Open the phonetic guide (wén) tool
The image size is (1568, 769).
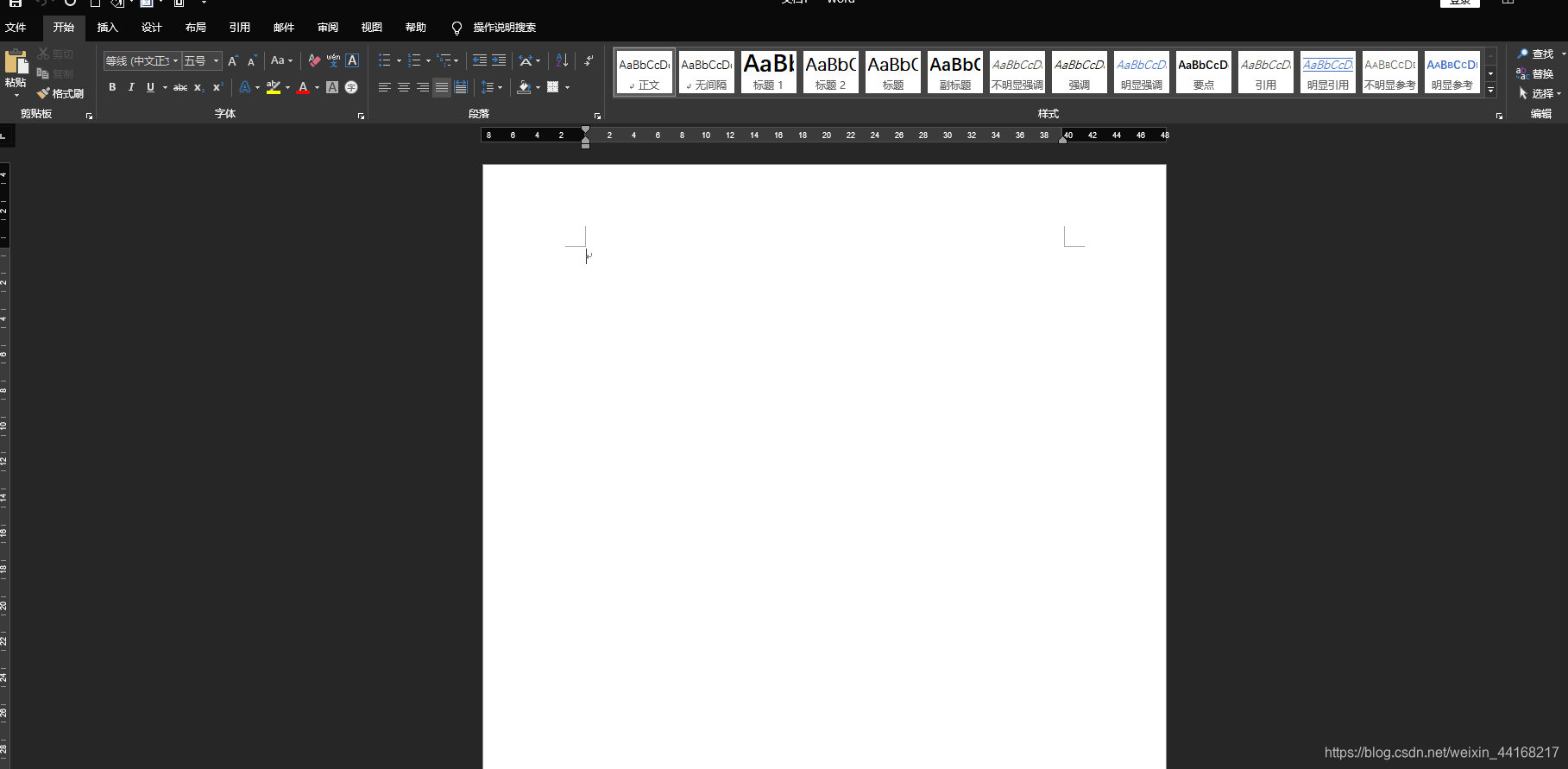[333, 60]
